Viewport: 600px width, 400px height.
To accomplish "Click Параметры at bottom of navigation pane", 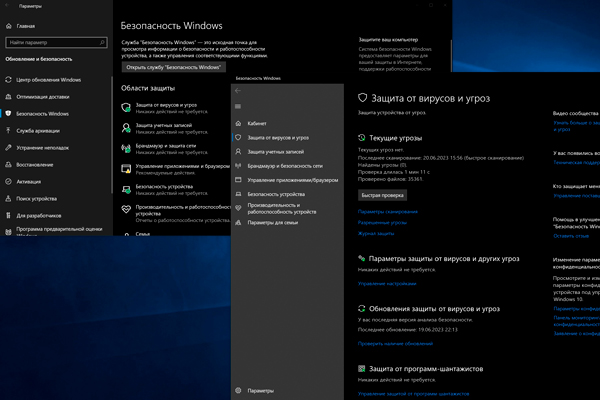I will click(261, 390).
